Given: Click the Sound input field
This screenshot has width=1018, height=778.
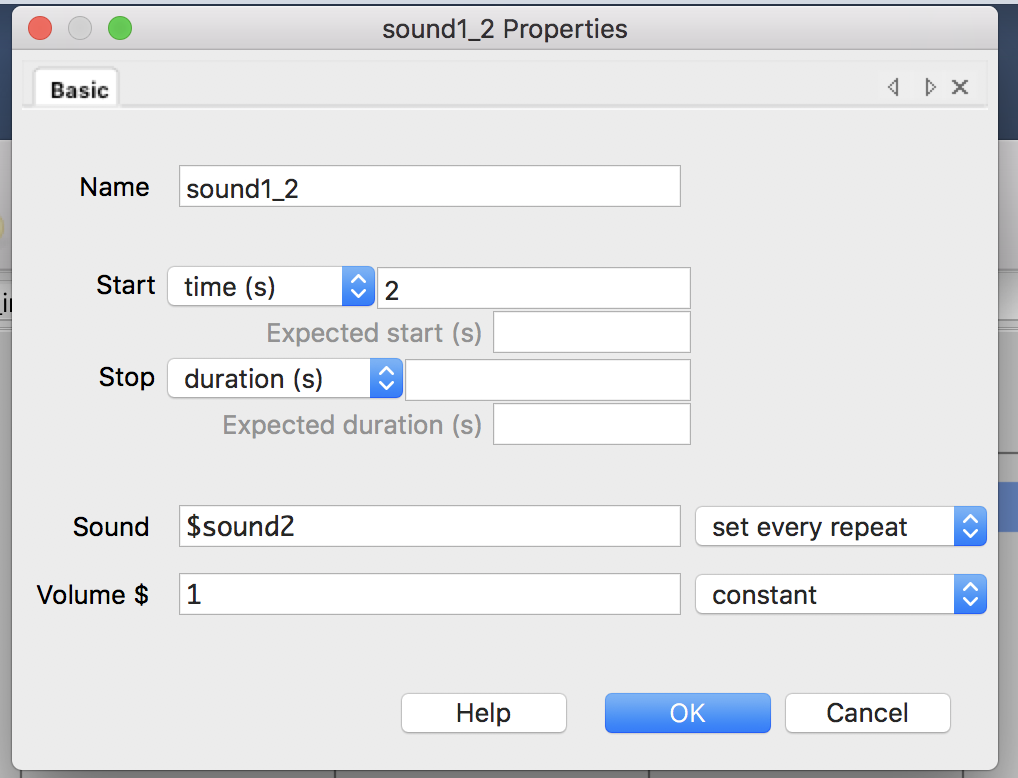Looking at the screenshot, I should click(x=429, y=527).
